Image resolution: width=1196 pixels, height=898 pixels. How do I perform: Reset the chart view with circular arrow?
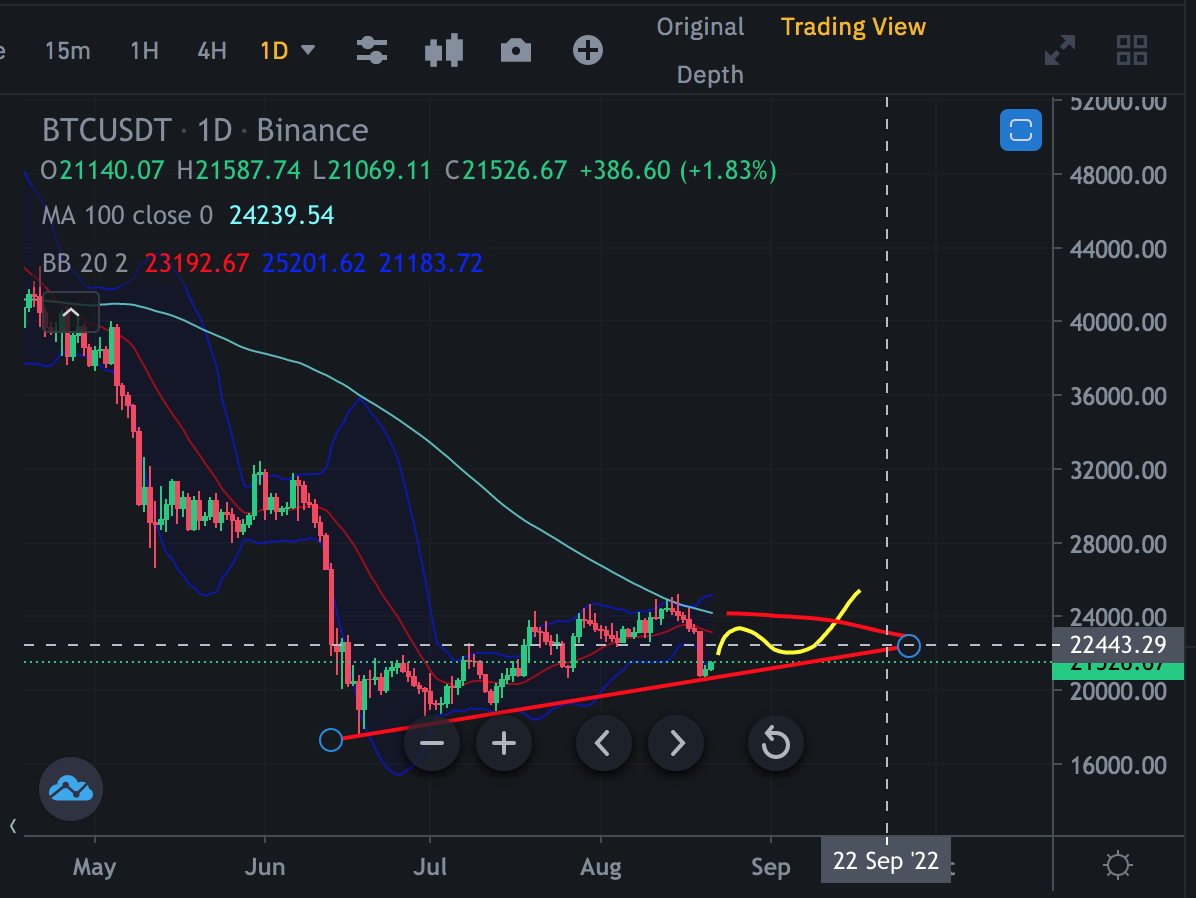click(x=776, y=743)
